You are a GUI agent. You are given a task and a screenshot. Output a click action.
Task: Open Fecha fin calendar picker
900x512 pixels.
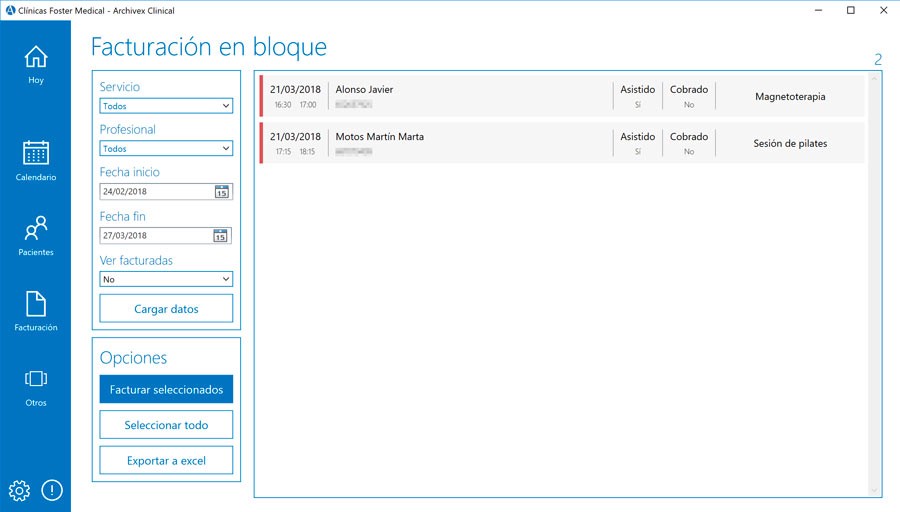click(222, 236)
